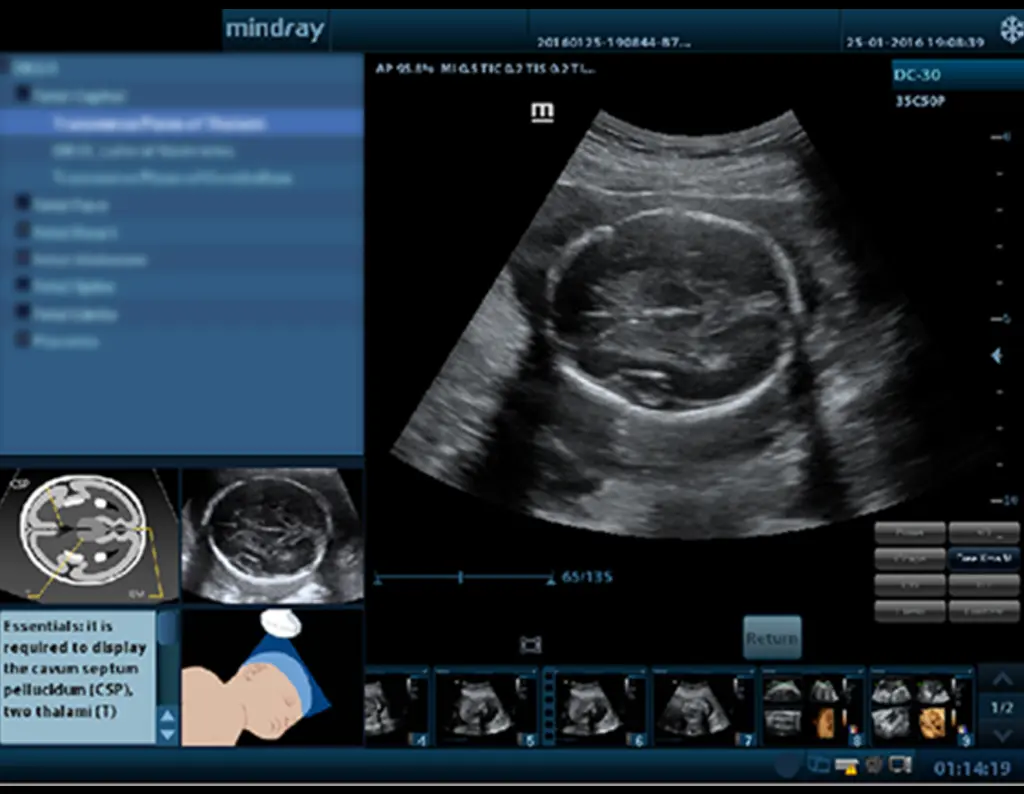Go to next thumbnail page with down arrow

pyautogui.click(x=1000, y=735)
